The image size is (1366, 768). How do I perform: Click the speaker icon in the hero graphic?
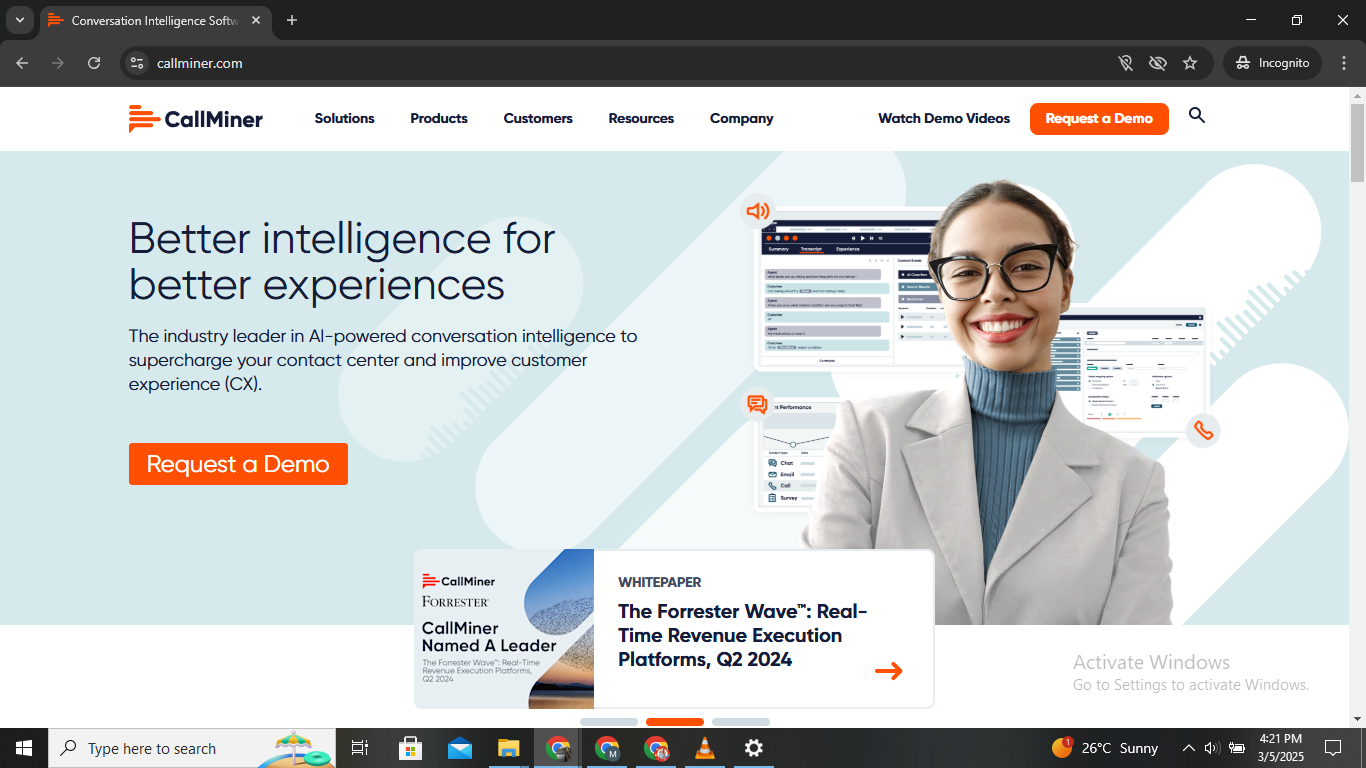(x=758, y=211)
